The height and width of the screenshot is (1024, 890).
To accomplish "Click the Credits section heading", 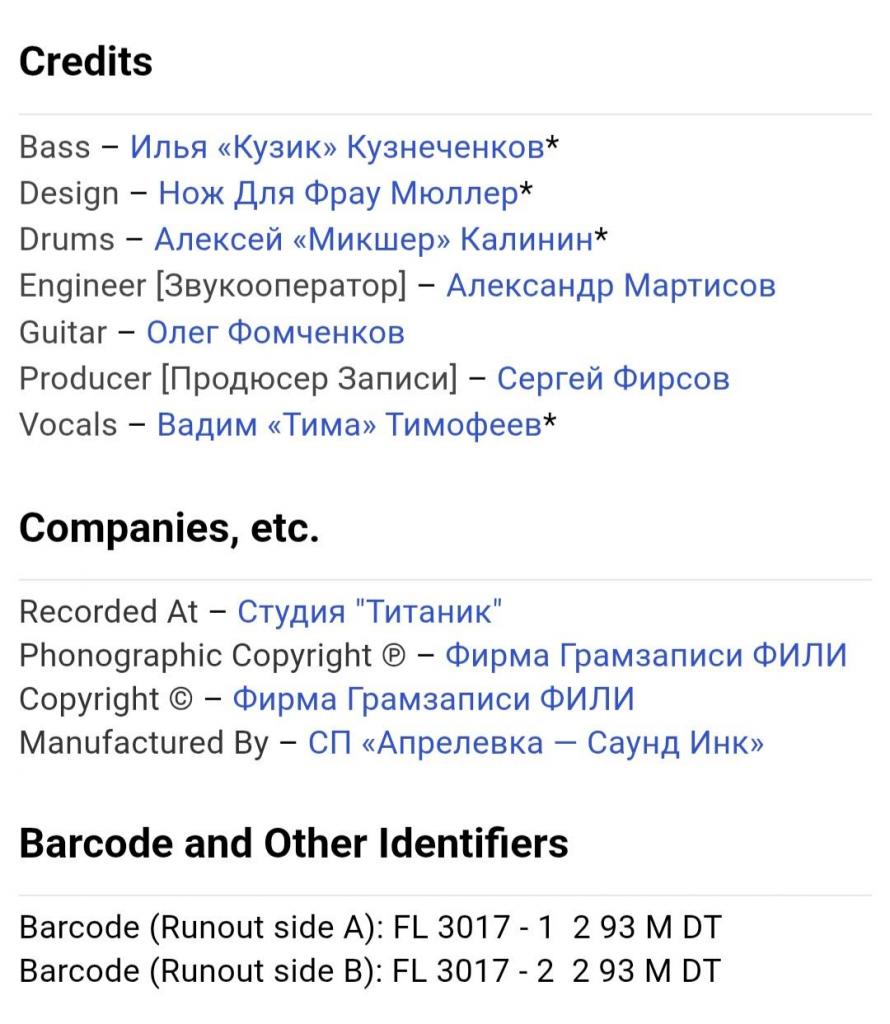I will pyautogui.click(x=86, y=62).
